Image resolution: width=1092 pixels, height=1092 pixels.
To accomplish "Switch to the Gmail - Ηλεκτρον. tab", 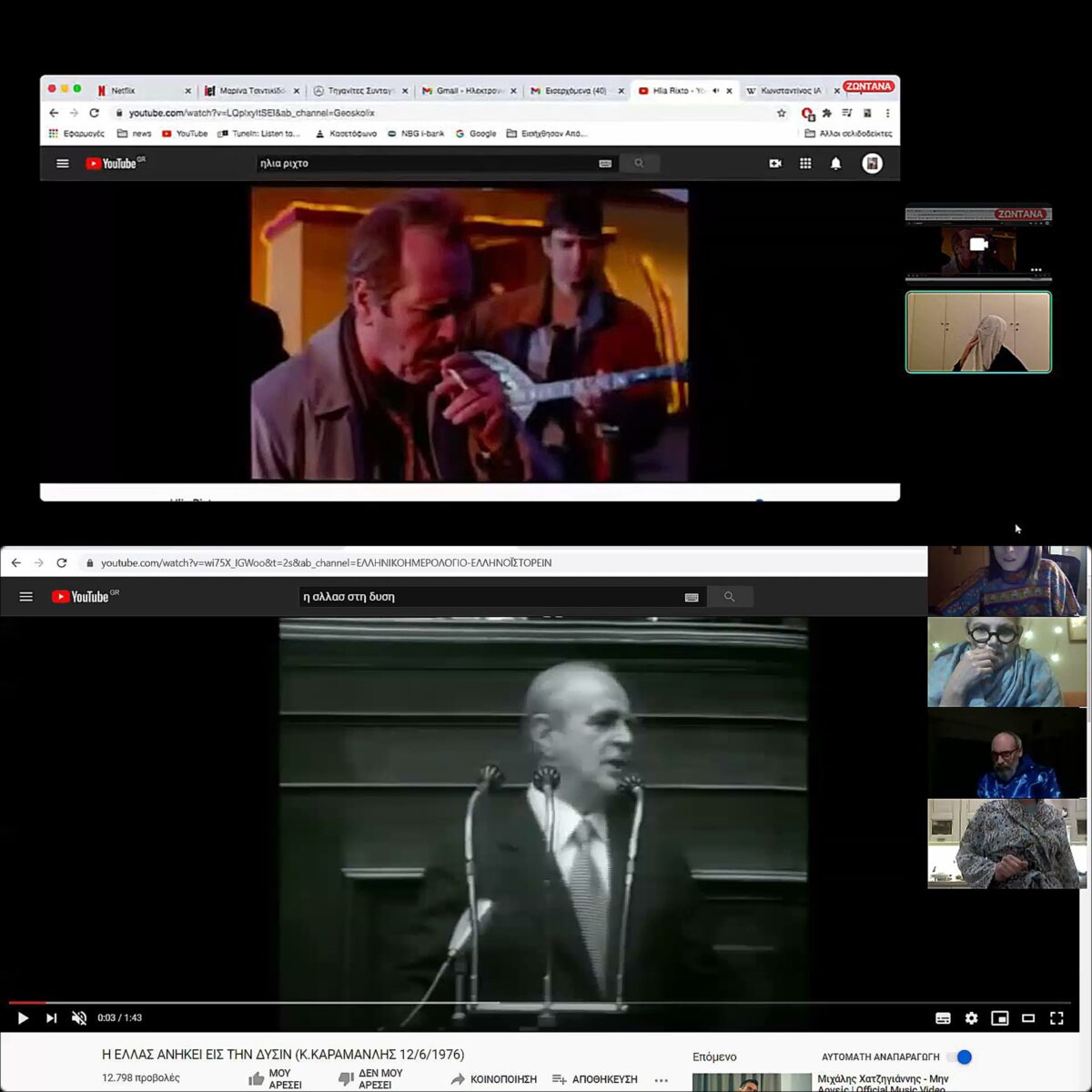I will point(464,91).
